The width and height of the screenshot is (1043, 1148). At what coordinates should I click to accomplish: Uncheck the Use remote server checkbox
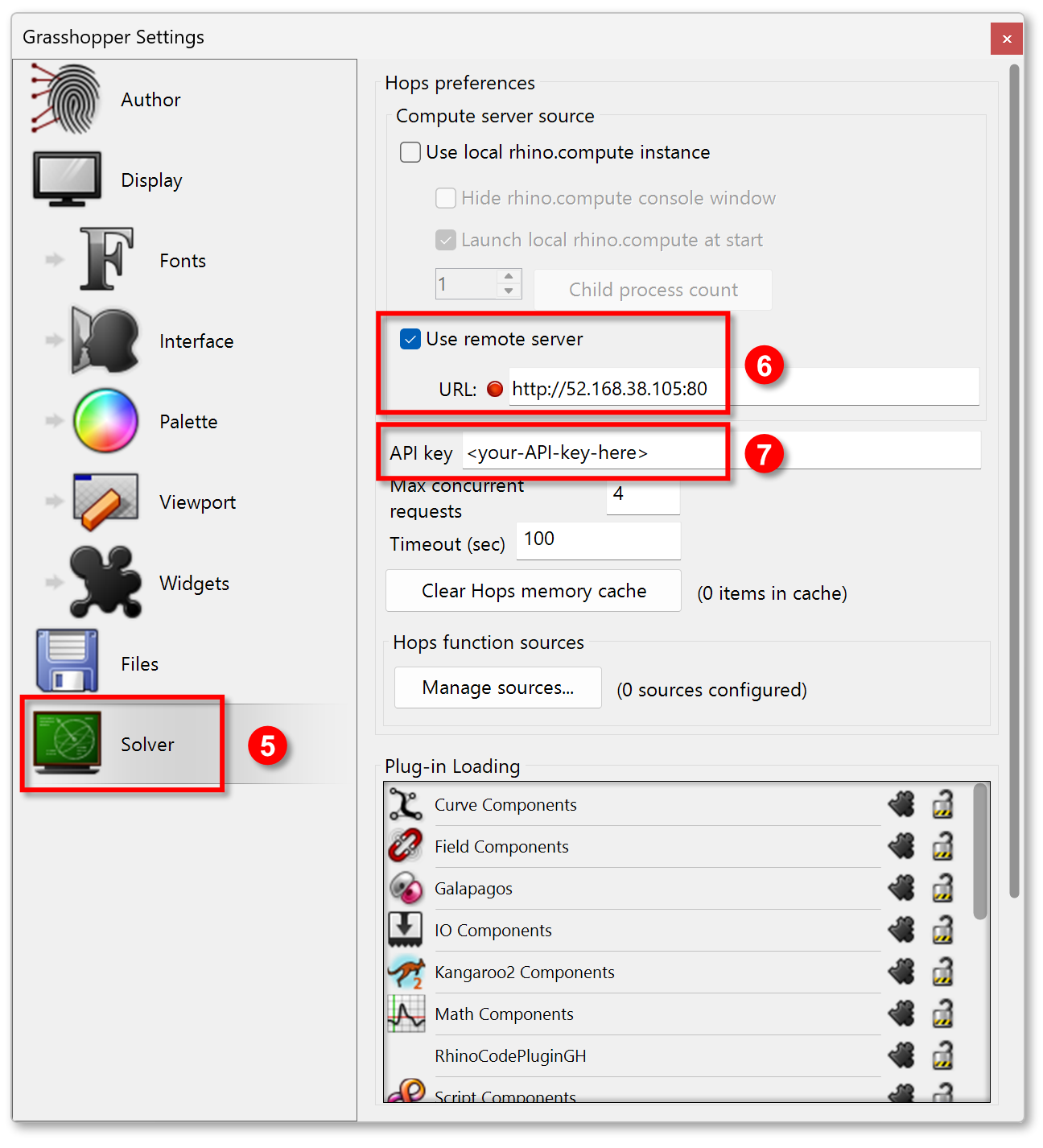[x=410, y=339]
